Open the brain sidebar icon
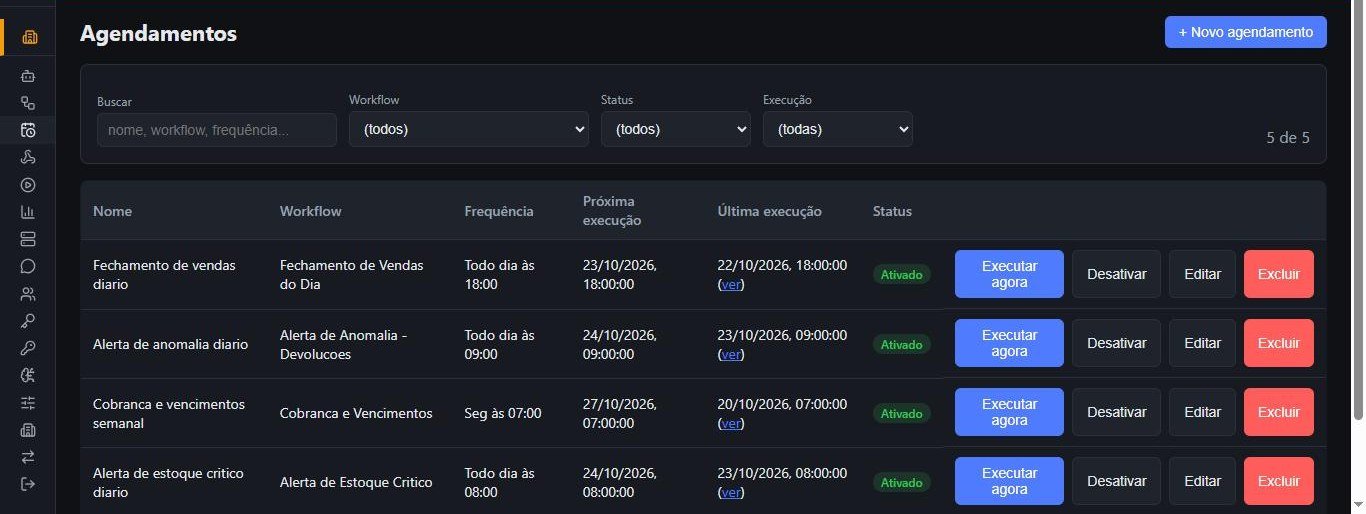This screenshot has height=514, width=1366. 28,375
